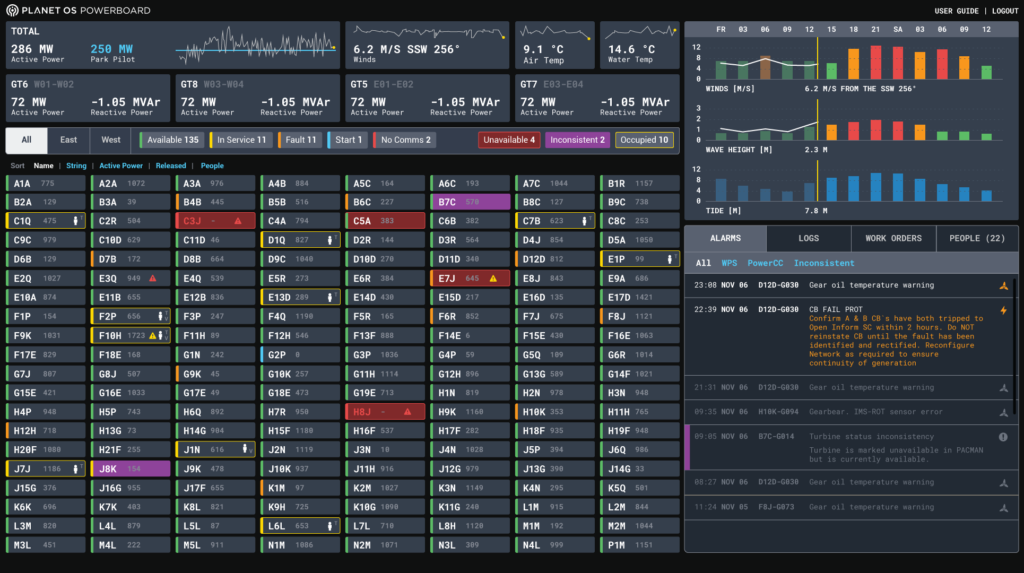Select turbine A1A tile
This screenshot has height=573, width=1024.
pos(46,184)
